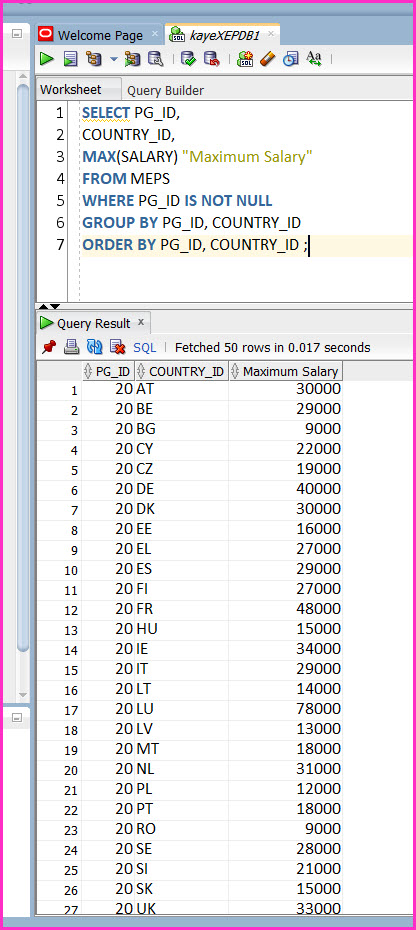Open an Unshared SQL Worksheet
Image resolution: width=416 pixels, height=930 pixels.
(245, 58)
